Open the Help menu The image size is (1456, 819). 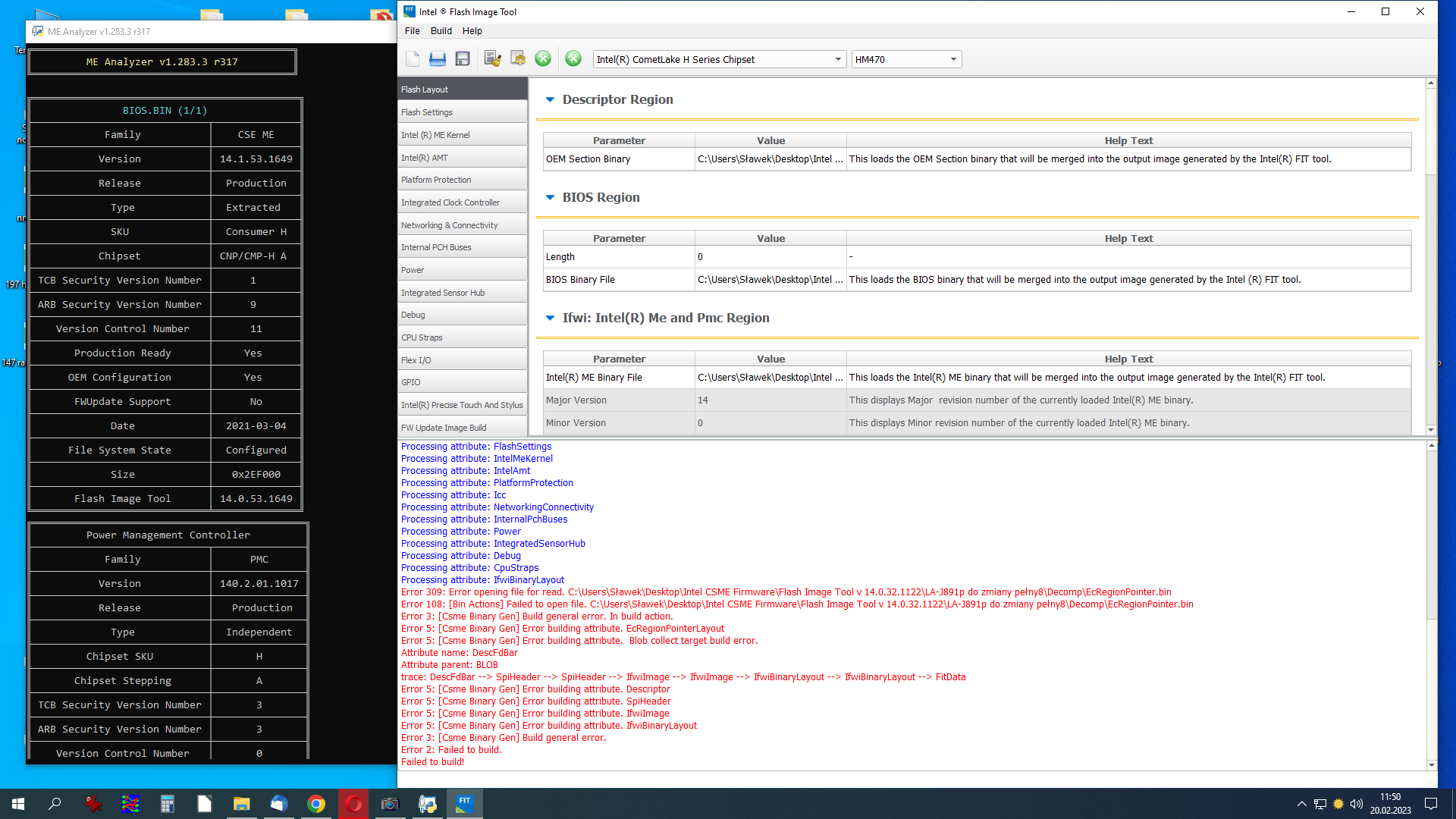(x=472, y=31)
